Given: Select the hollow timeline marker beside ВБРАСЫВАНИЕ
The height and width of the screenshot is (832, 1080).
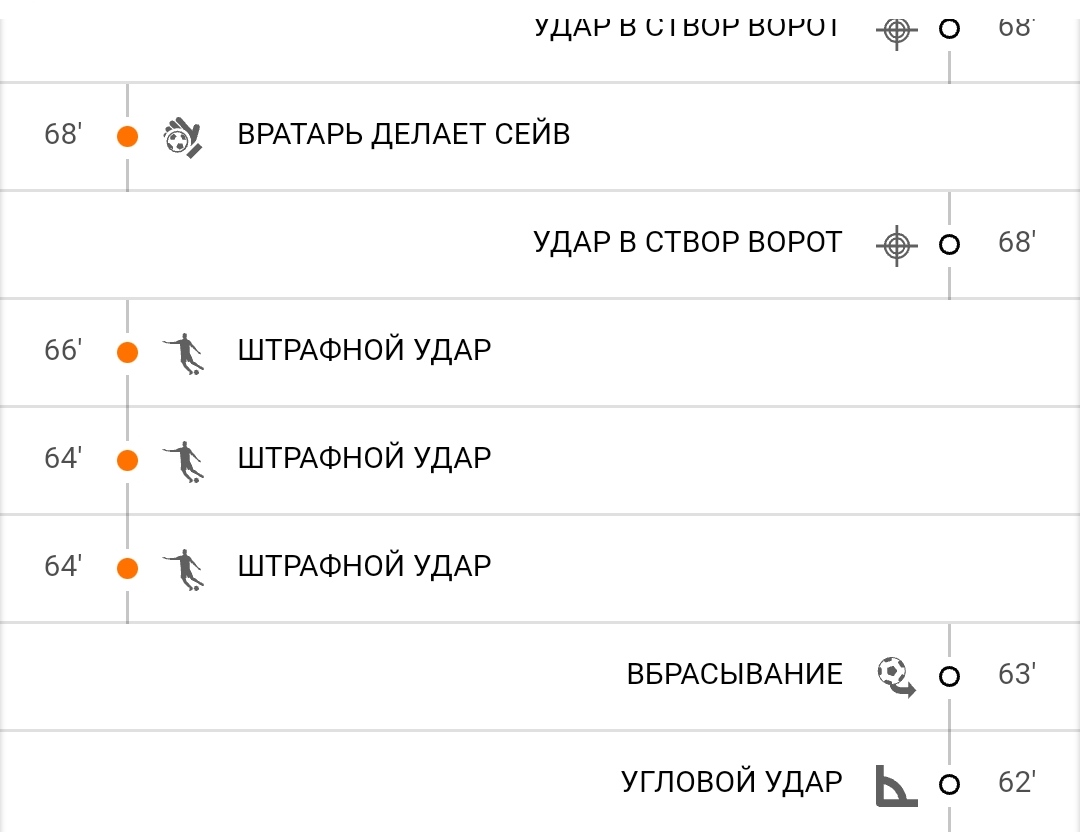Looking at the screenshot, I should pyautogui.click(x=949, y=676).
